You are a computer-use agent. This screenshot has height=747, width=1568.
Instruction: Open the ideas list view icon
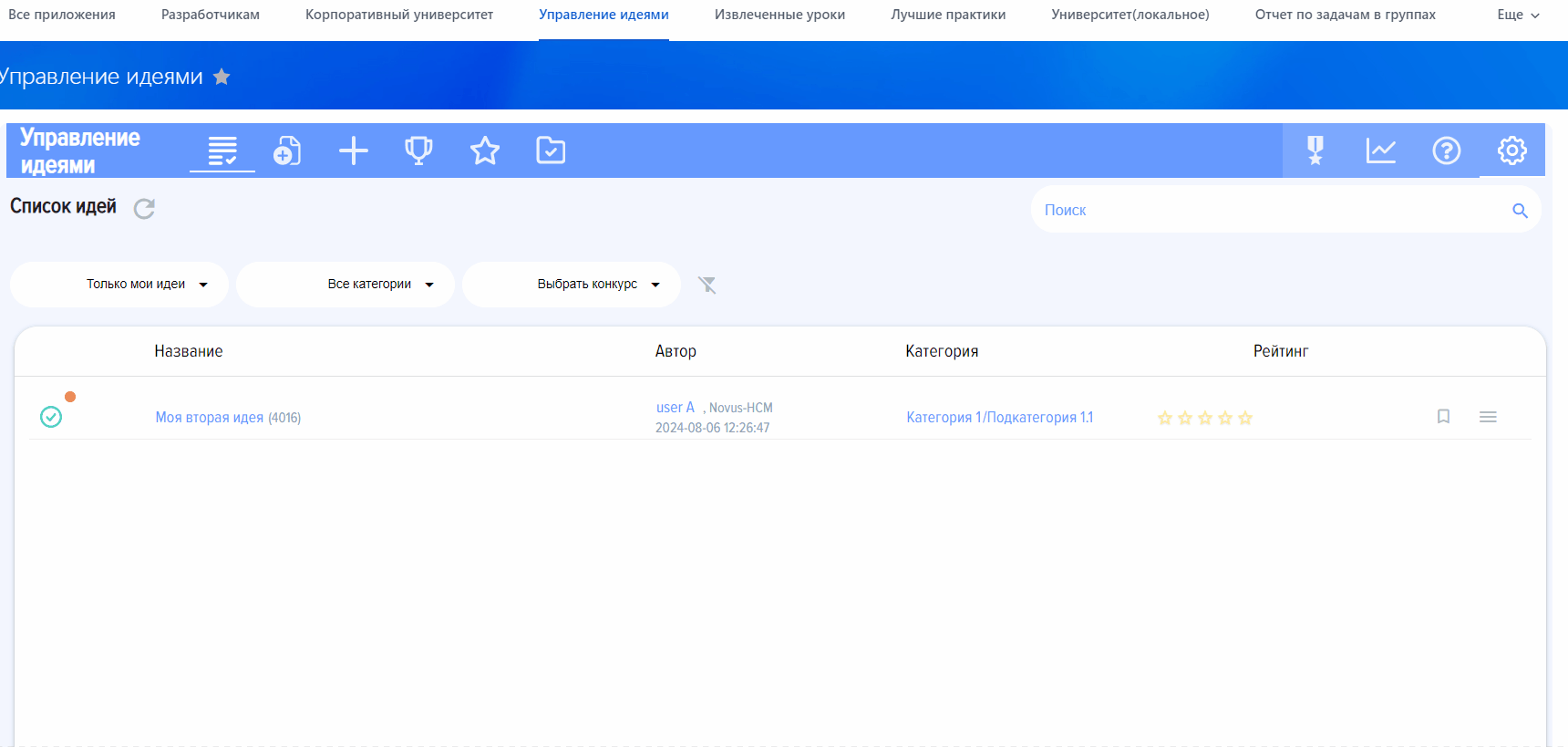tap(222, 150)
